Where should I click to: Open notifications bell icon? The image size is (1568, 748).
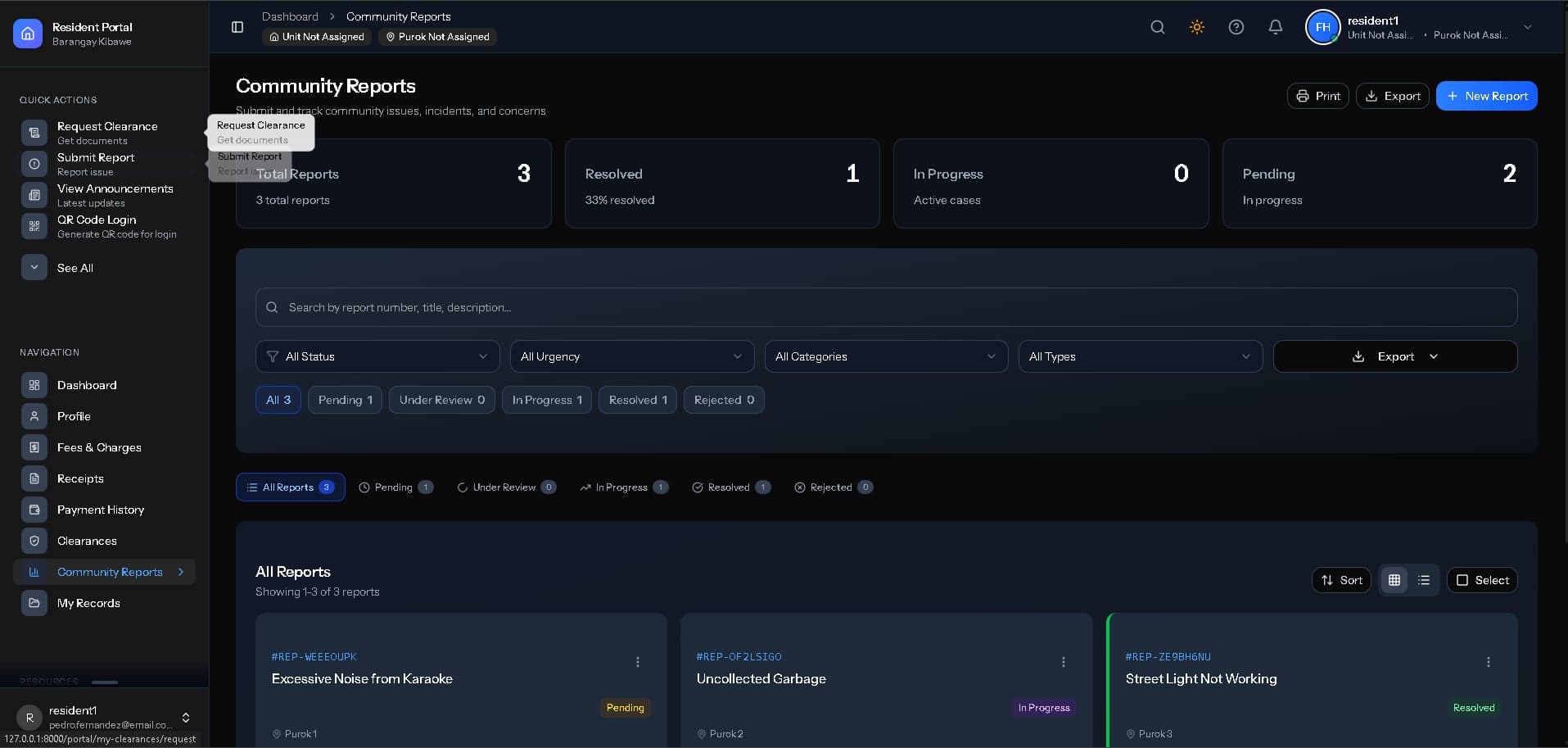(x=1276, y=27)
